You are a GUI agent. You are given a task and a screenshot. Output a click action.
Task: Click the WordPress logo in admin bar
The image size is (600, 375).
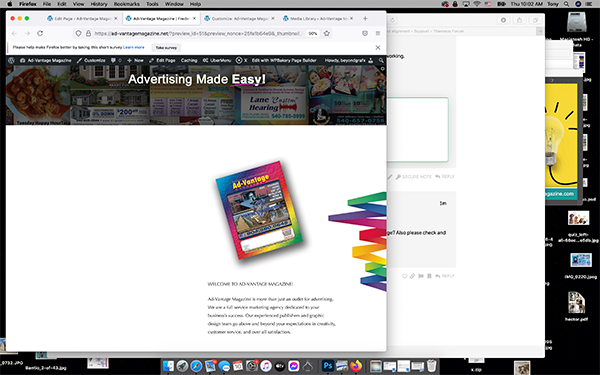click(11, 60)
